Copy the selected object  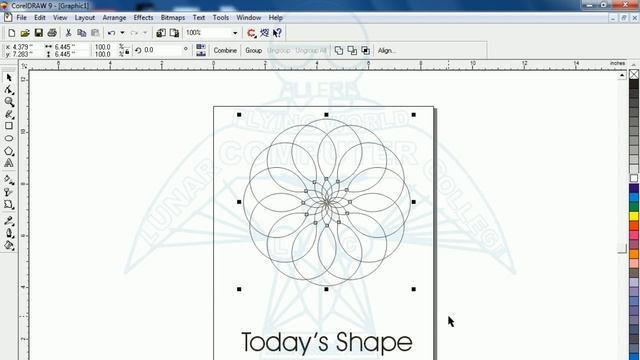82,33
